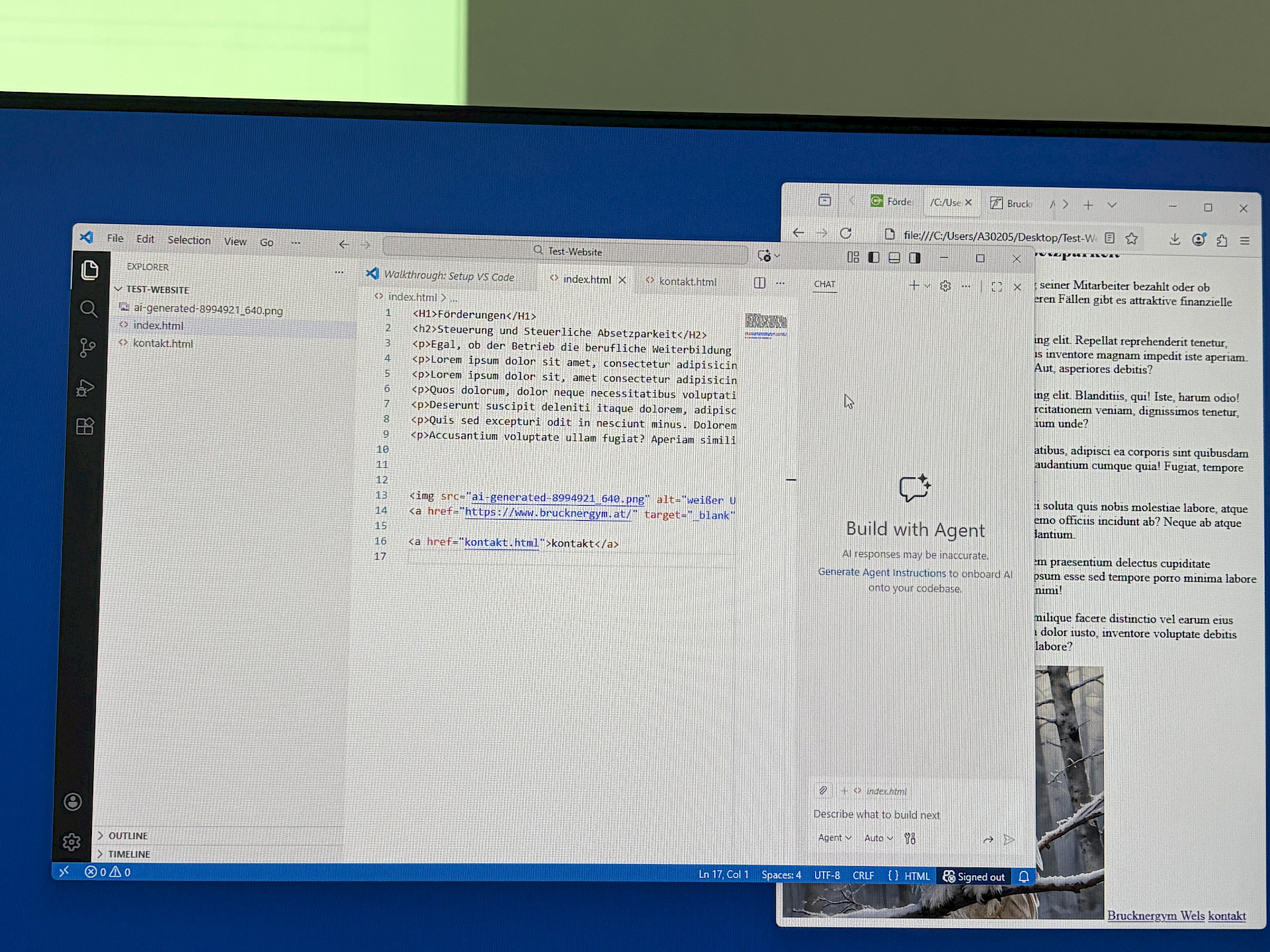Open the Selection menu
1270x952 pixels.
pos(189,240)
